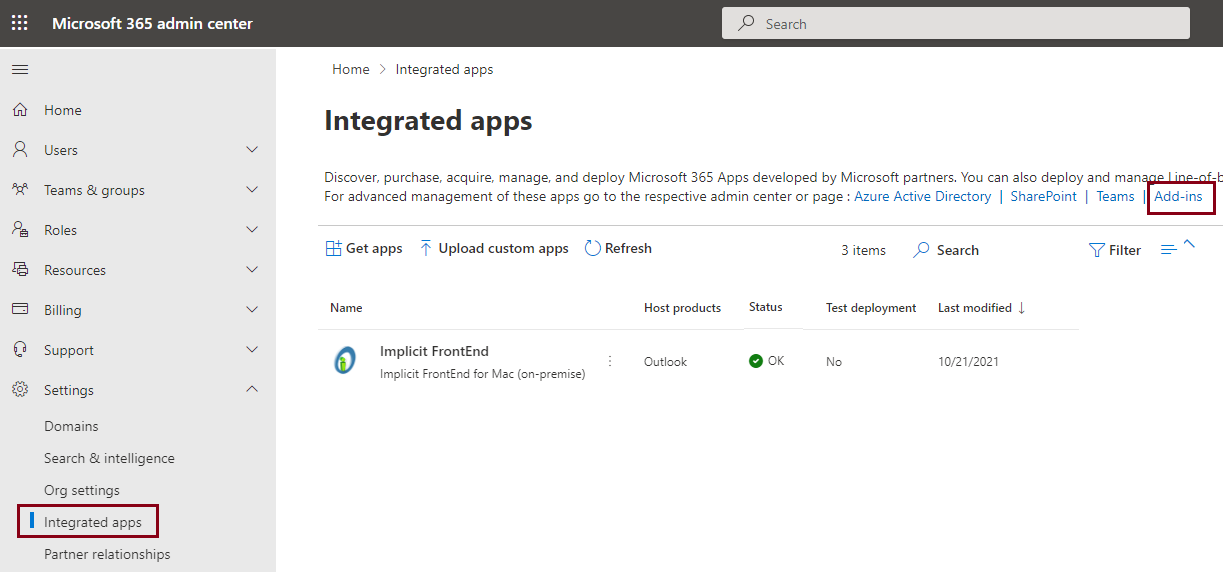Click the Home breadcrumb link
1223x572 pixels.
point(350,70)
